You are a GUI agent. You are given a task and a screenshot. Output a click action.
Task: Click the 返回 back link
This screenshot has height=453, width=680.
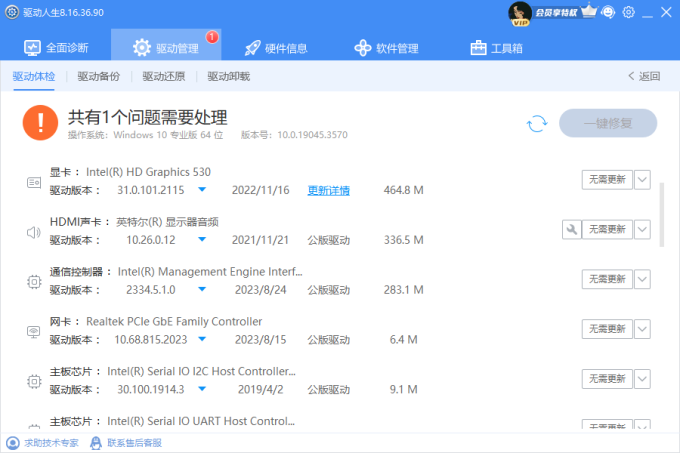[x=644, y=76]
